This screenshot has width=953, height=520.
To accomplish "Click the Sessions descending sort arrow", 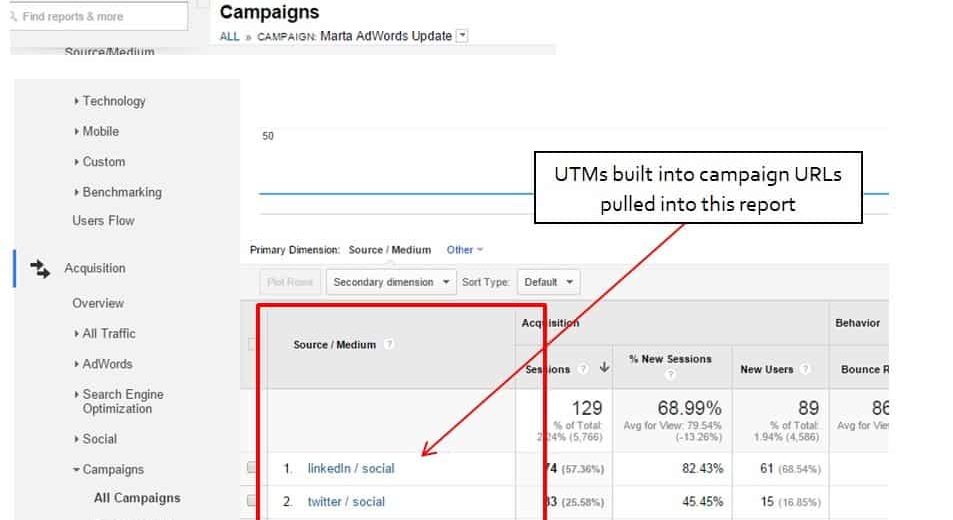I will pos(604,369).
